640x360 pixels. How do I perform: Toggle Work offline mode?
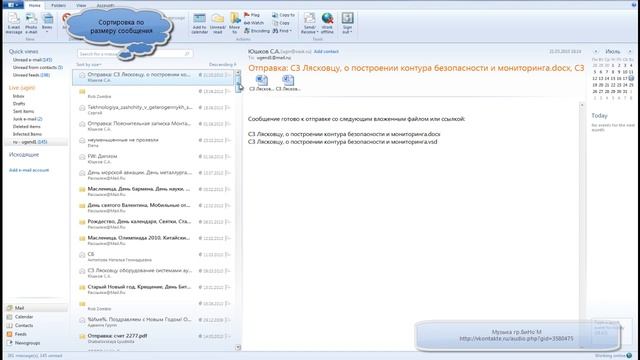[327, 23]
